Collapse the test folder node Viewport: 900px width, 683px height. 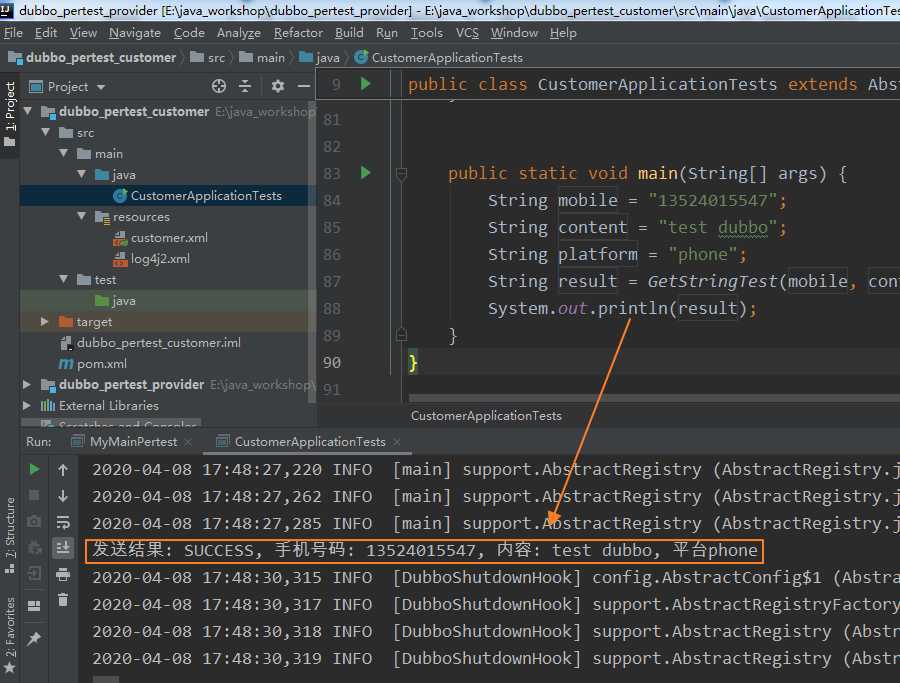[x=64, y=279]
